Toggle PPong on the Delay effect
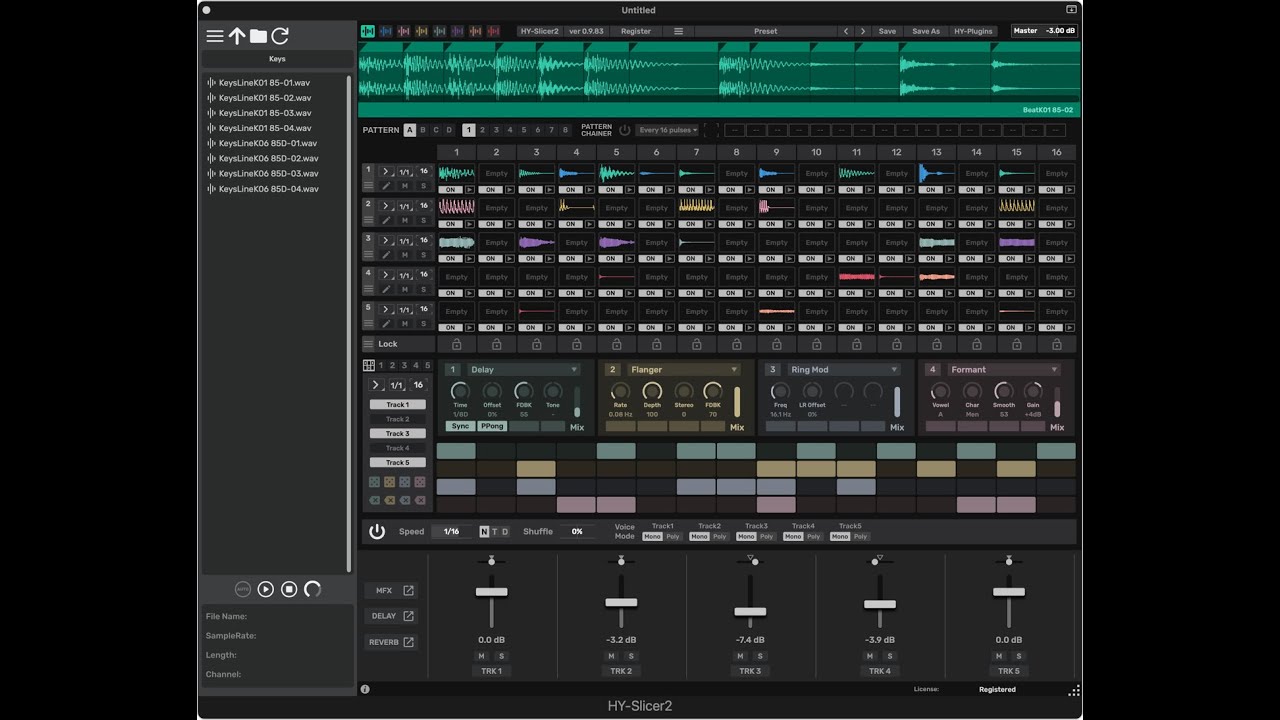Screen dimensions: 1280x720 492,426
